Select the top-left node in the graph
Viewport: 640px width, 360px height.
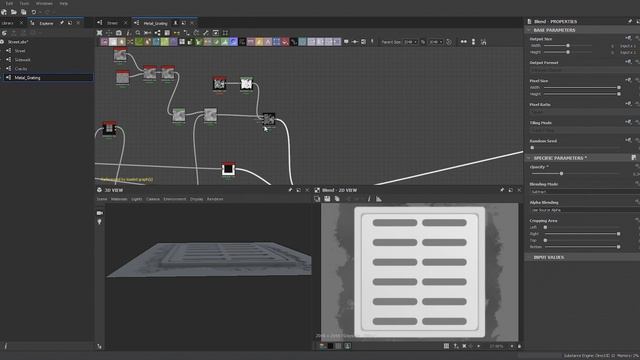pyautogui.click(x=120, y=54)
